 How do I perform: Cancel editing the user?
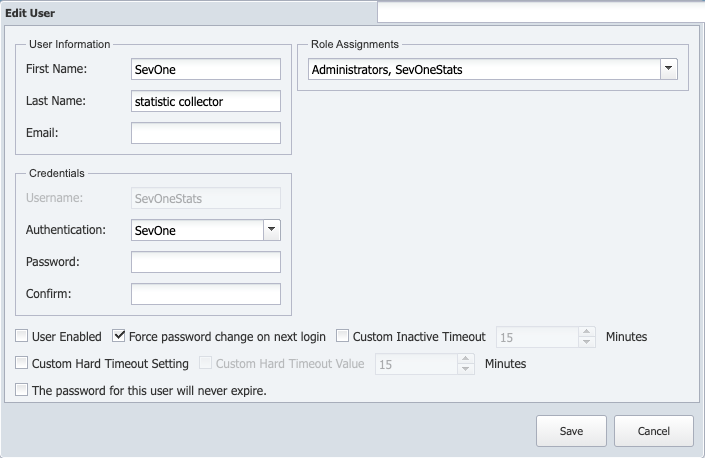654,431
